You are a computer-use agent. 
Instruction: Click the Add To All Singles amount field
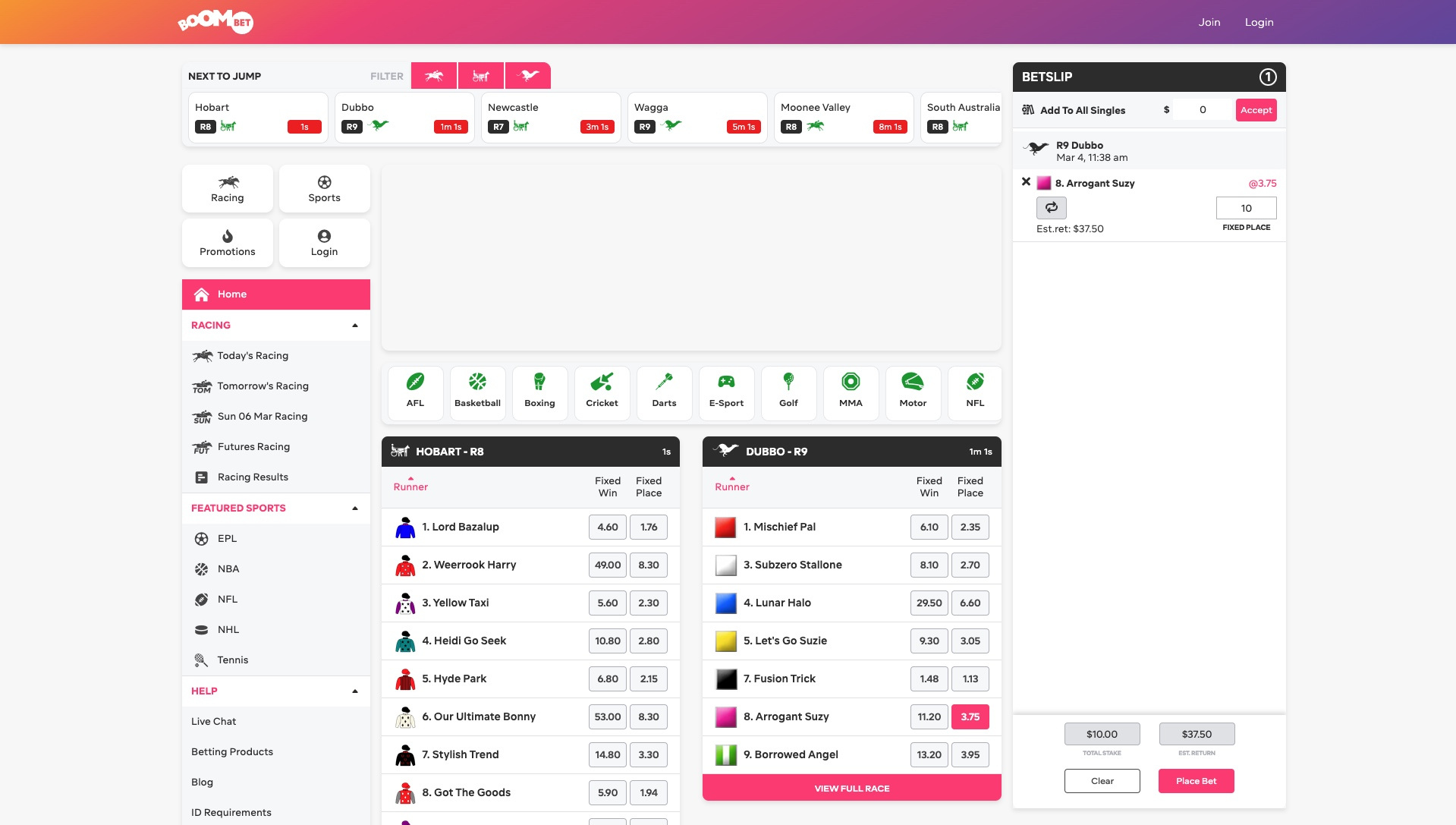tap(1202, 109)
